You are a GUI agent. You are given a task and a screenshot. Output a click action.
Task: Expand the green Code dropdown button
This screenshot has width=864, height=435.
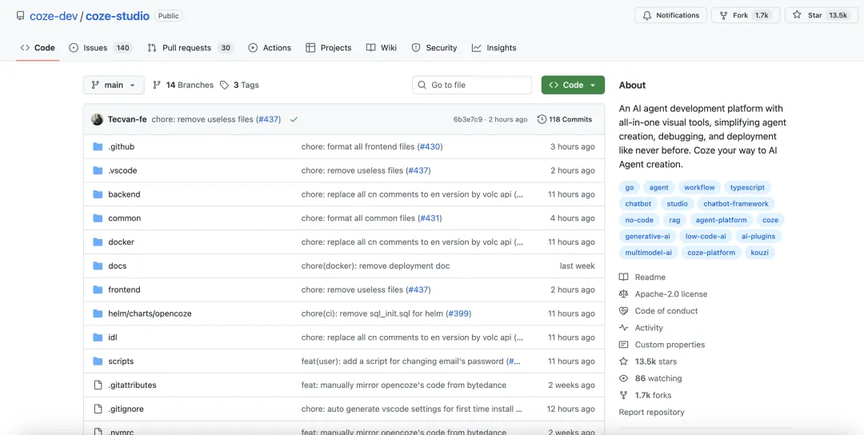573,85
